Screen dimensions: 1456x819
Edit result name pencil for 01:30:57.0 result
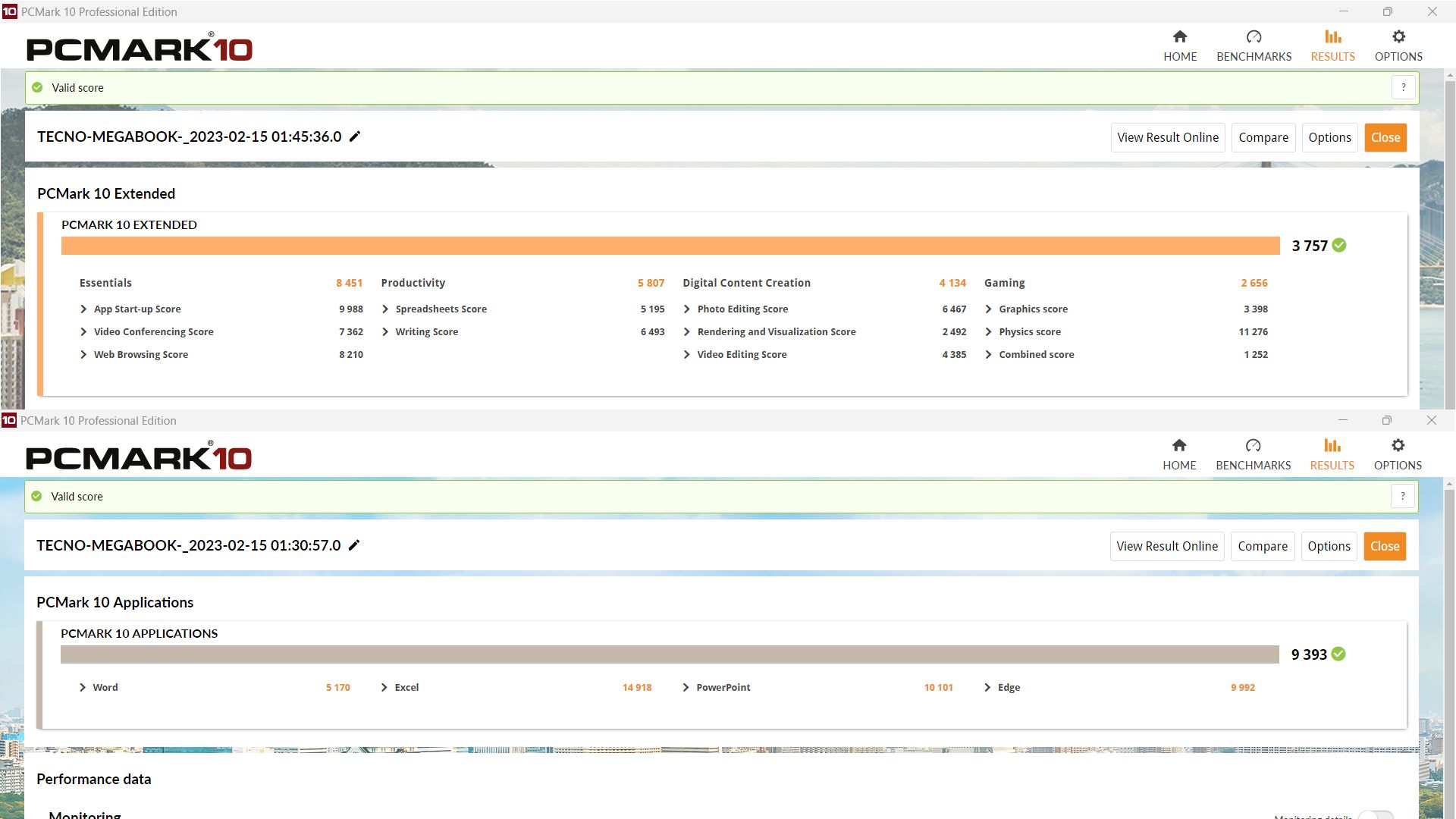[354, 545]
